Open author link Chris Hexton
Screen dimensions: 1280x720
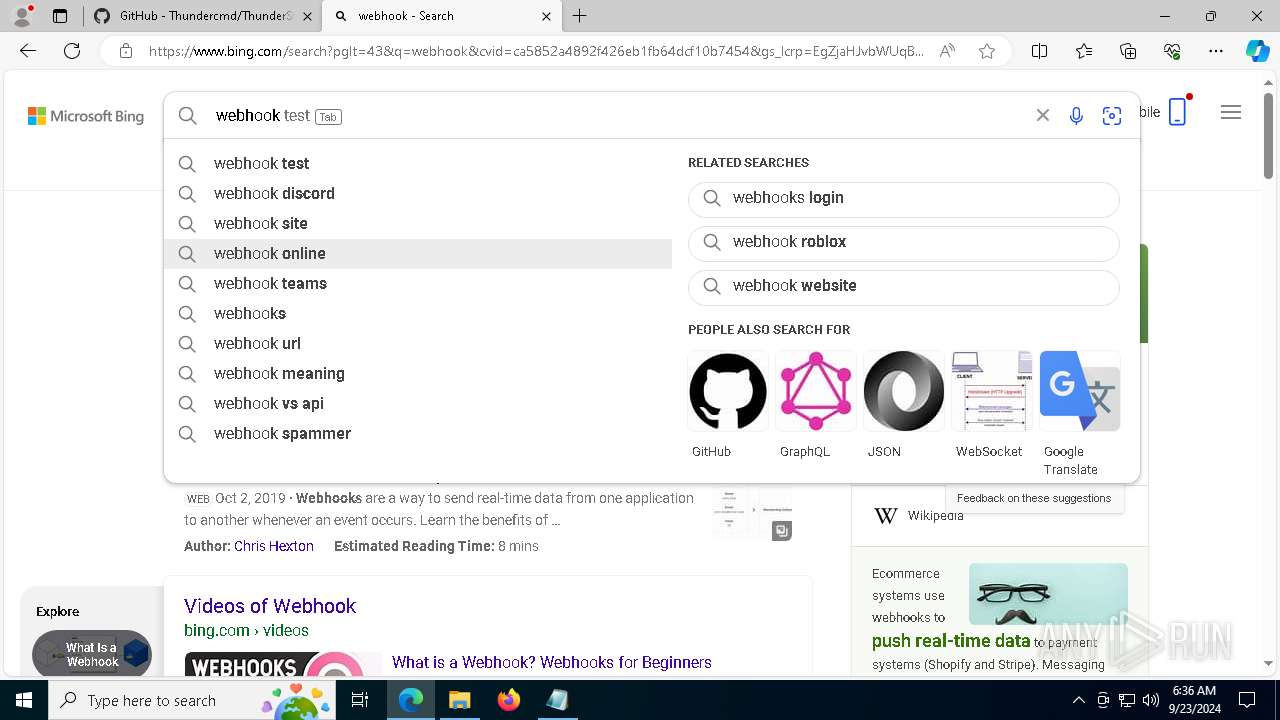(x=274, y=546)
